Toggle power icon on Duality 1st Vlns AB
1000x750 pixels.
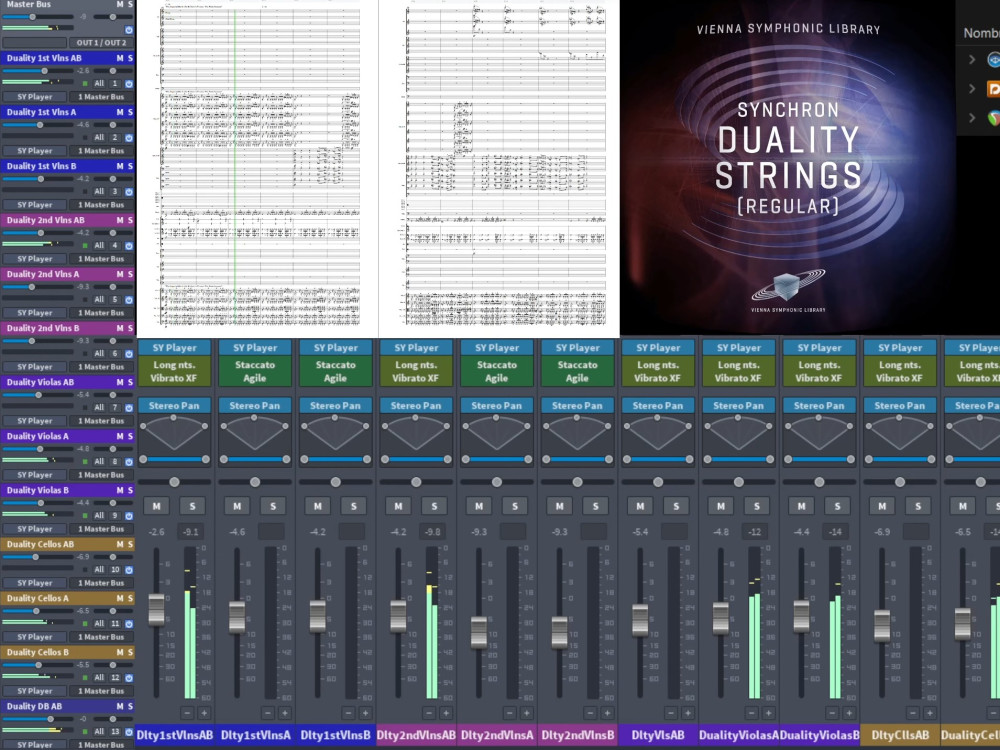click(x=129, y=84)
